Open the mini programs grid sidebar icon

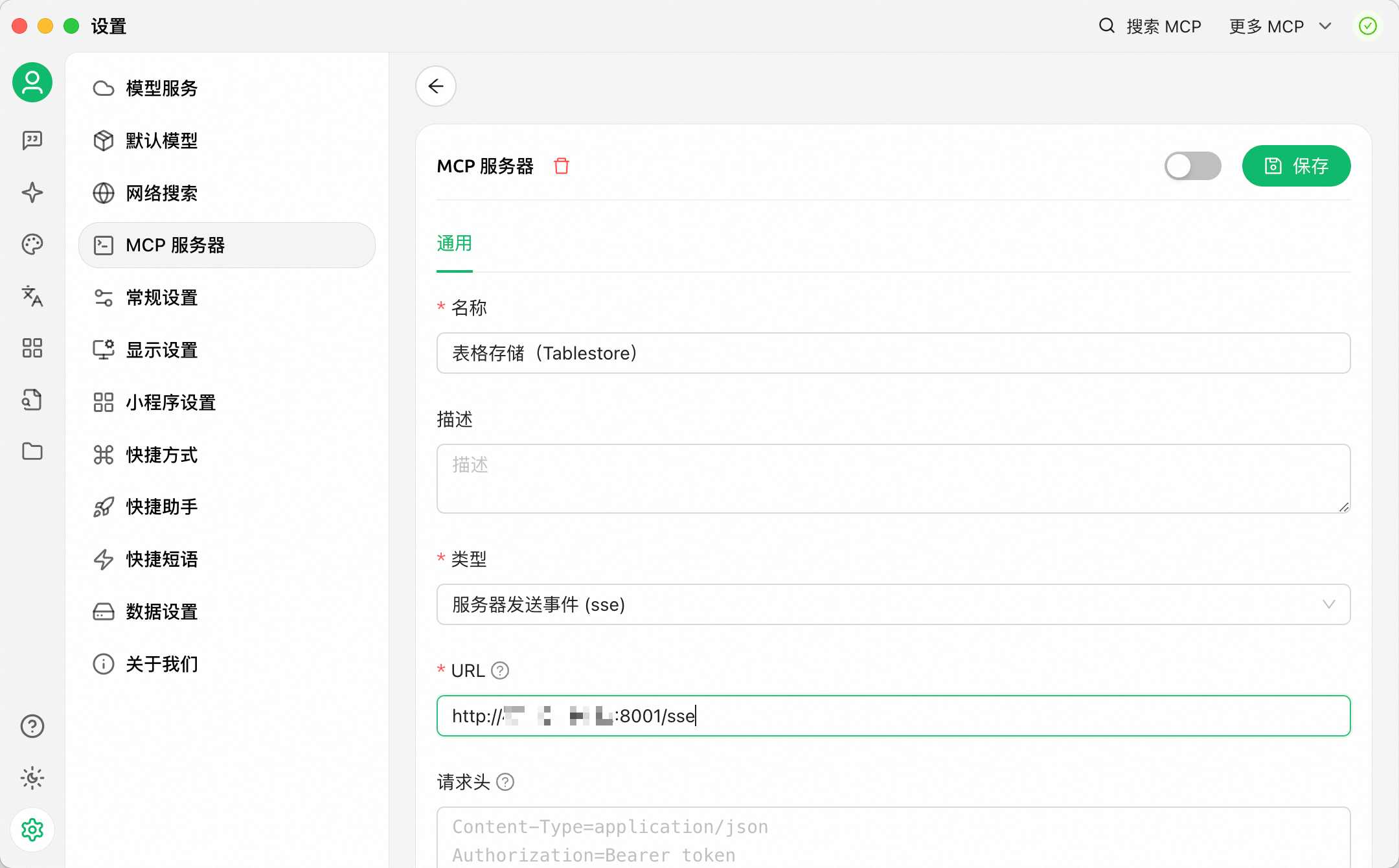(x=32, y=348)
